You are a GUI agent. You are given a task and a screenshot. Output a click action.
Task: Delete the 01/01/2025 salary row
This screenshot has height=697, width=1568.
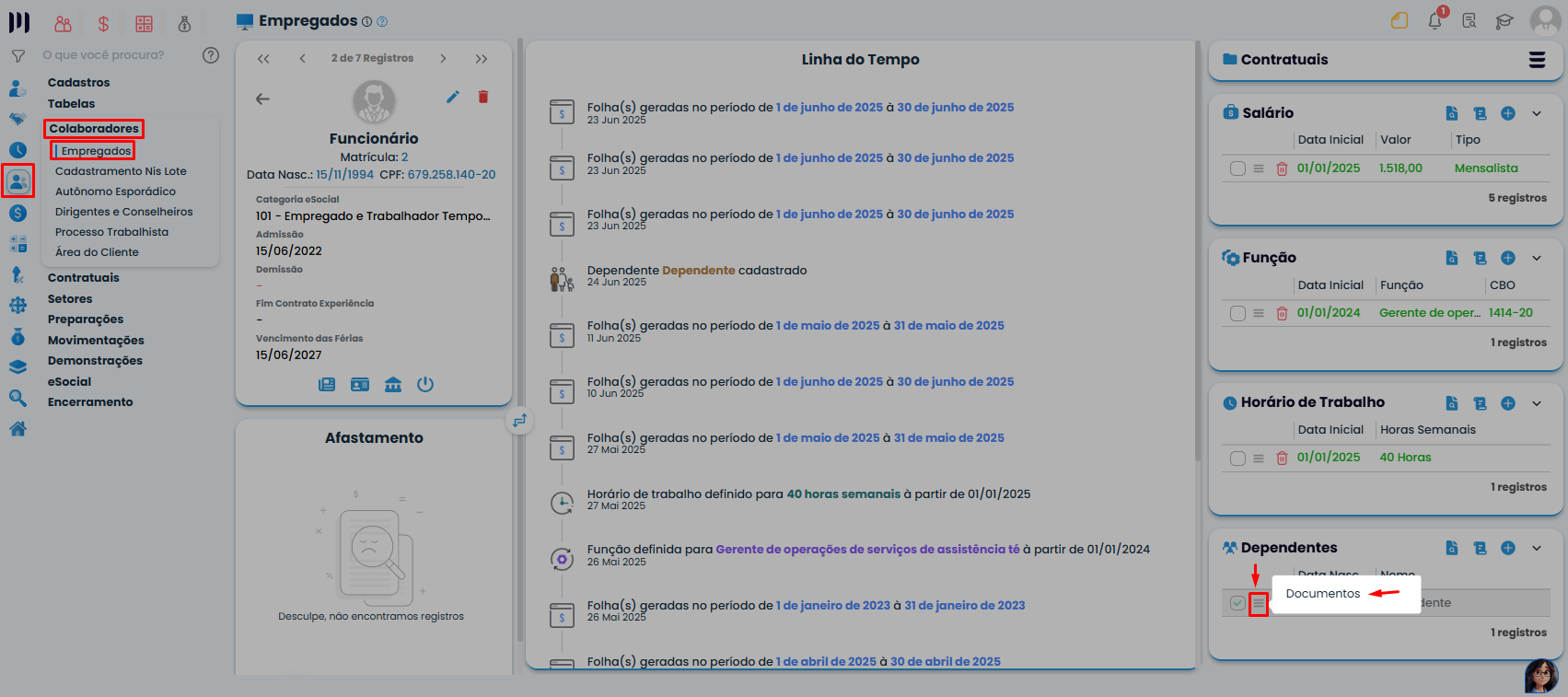(x=1282, y=168)
